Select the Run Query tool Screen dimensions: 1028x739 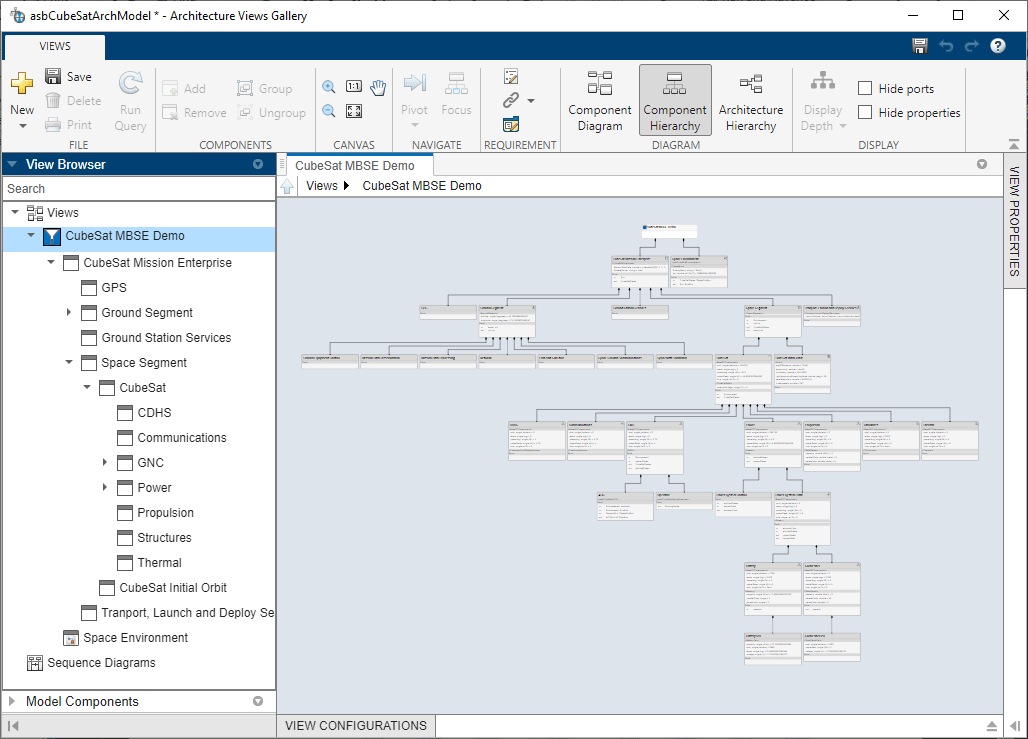(x=130, y=100)
